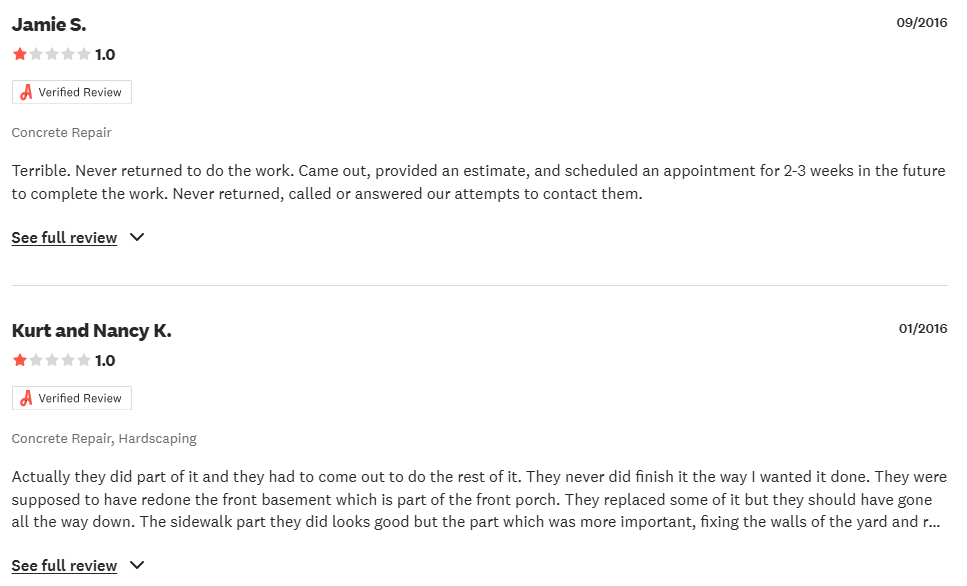Click the last gray star in Jamie's rating
Image resolution: width=967 pixels, height=586 pixels.
(84, 55)
